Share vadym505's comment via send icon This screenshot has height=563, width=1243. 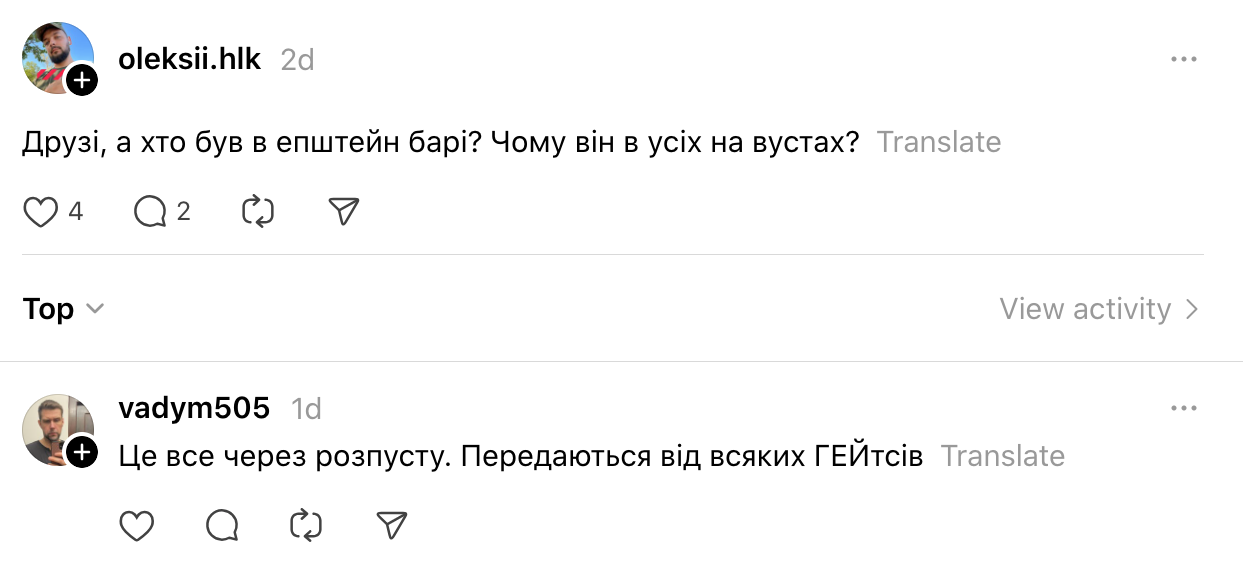click(x=391, y=525)
